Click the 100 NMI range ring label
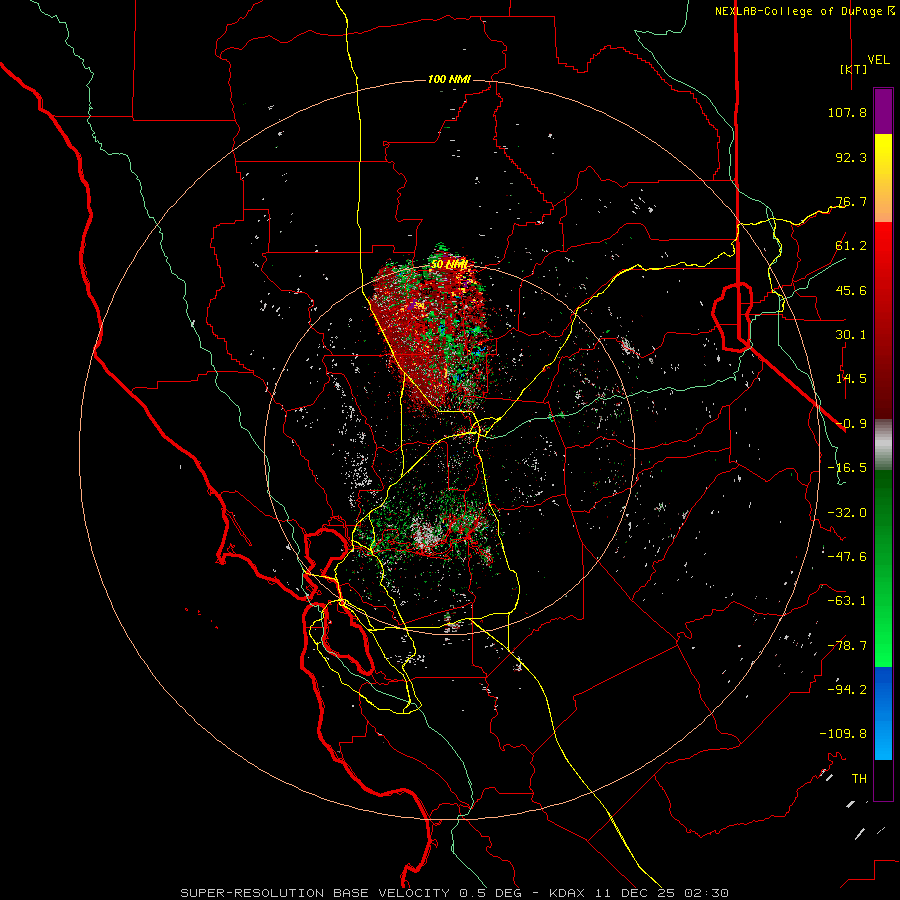 tap(449, 79)
